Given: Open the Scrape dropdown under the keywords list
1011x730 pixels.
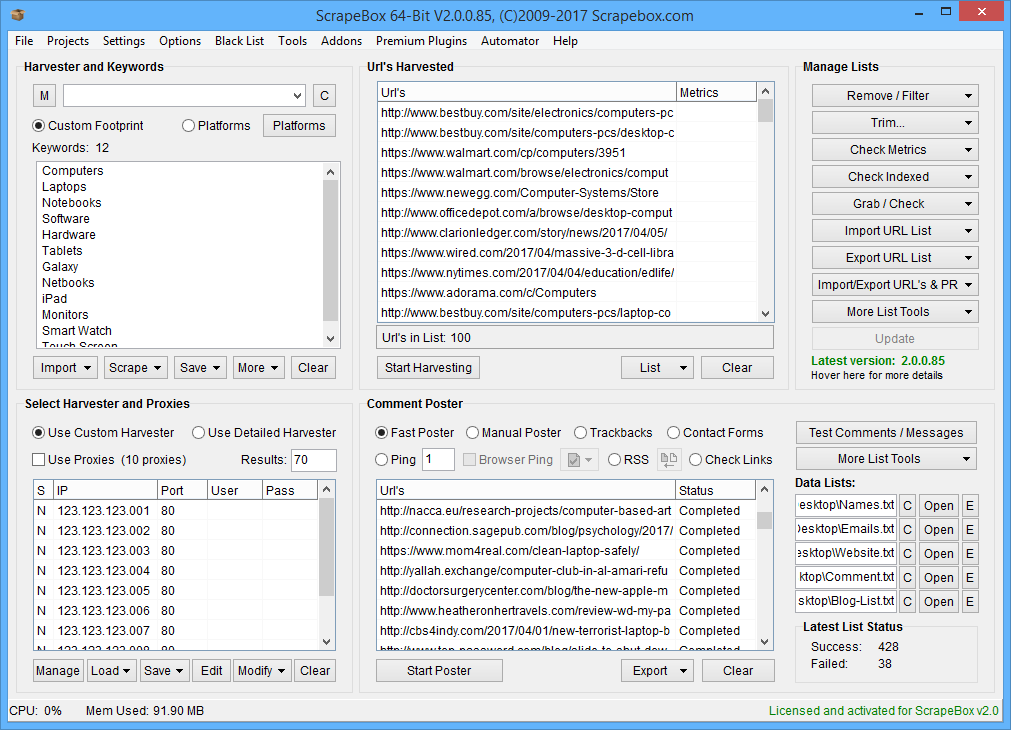Looking at the screenshot, I should pyautogui.click(x=135, y=367).
